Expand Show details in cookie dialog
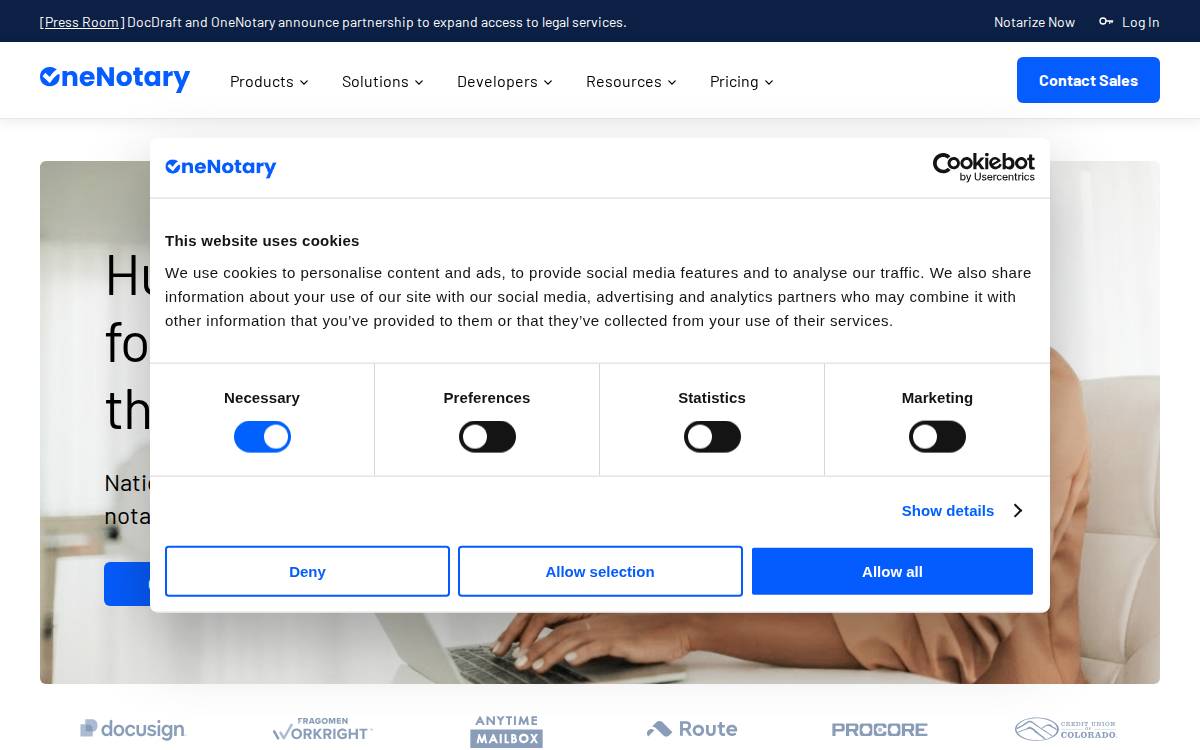Viewport: 1200px width, 750px height. tap(961, 511)
